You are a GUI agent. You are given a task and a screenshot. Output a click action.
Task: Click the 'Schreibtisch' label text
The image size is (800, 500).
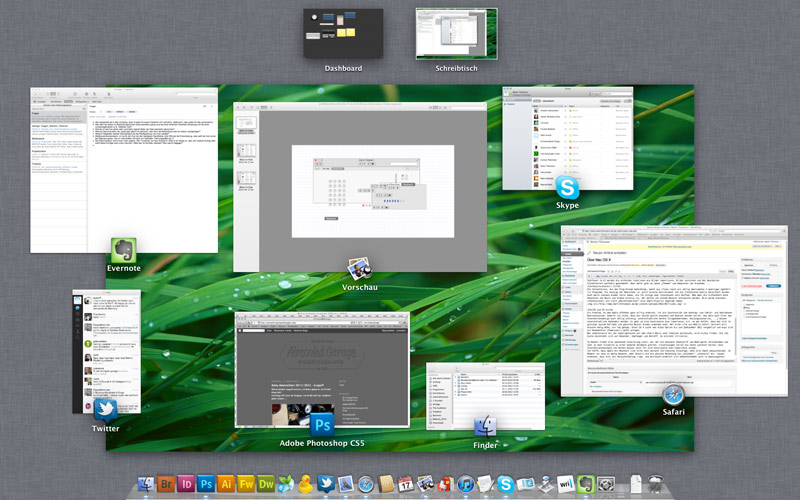coord(456,68)
